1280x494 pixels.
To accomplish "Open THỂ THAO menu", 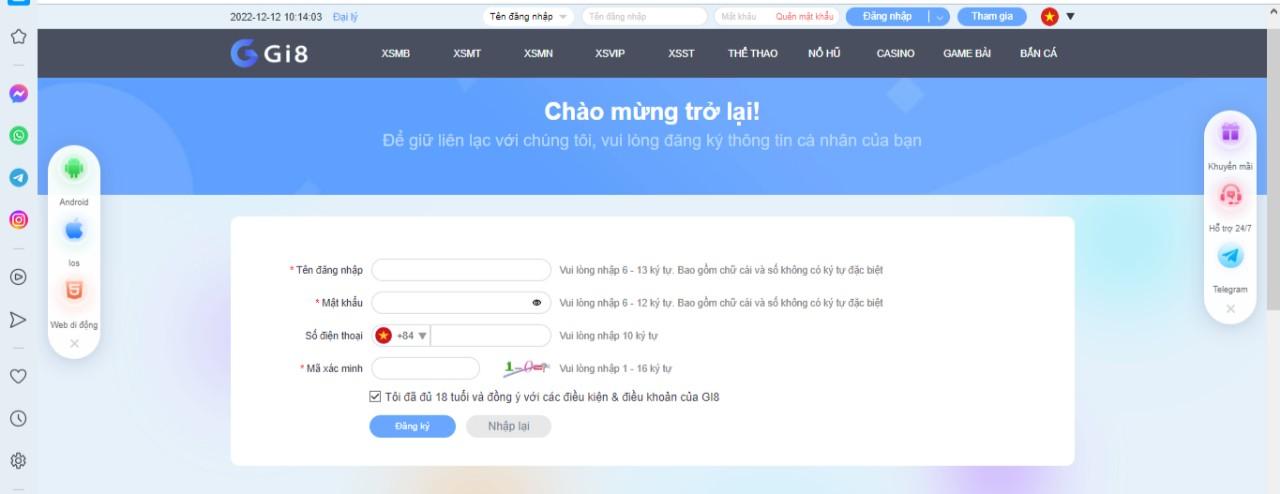I will click(752, 53).
